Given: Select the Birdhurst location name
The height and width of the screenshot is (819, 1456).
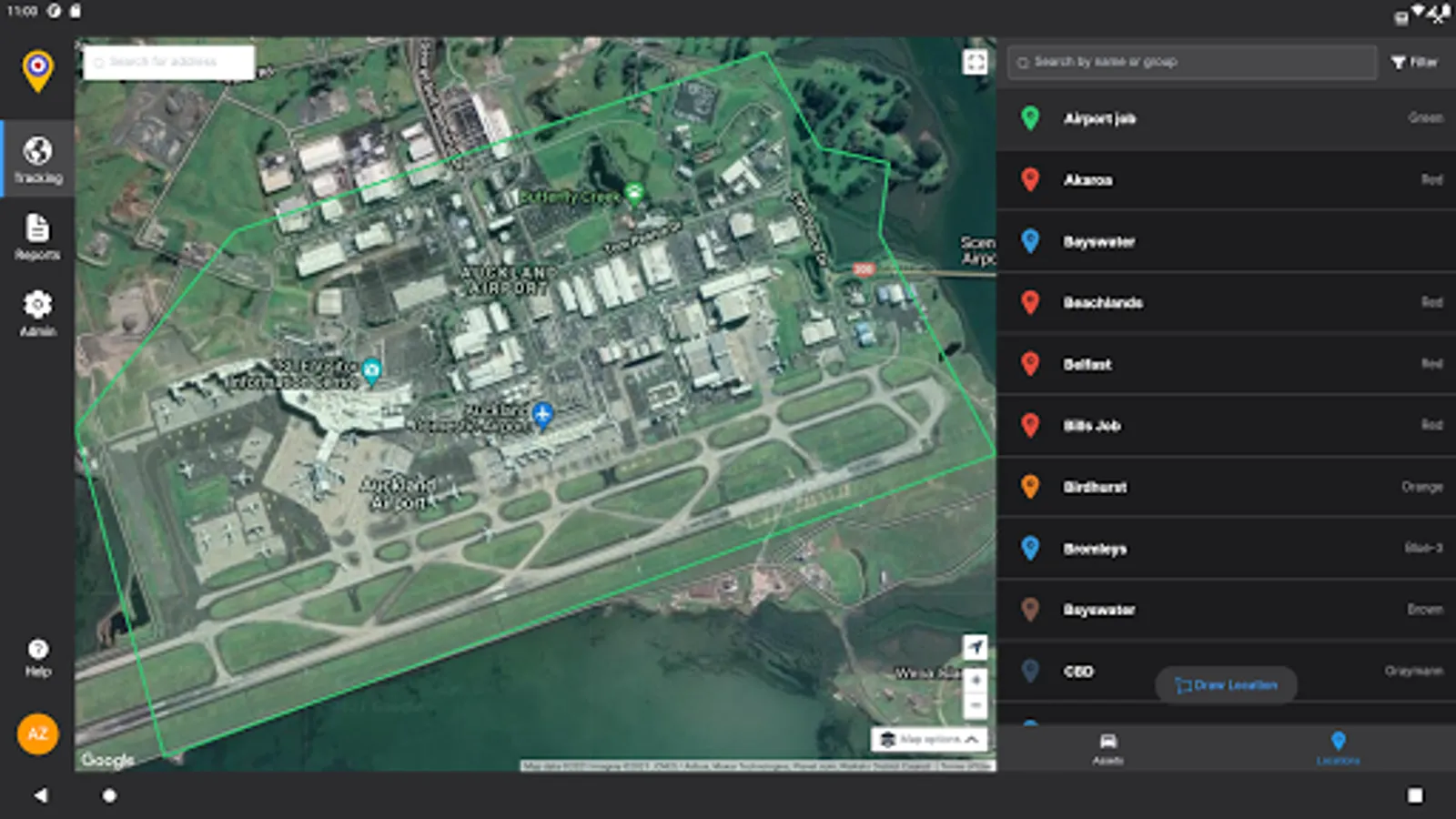Looking at the screenshot, I should (x=1095, y=487).
